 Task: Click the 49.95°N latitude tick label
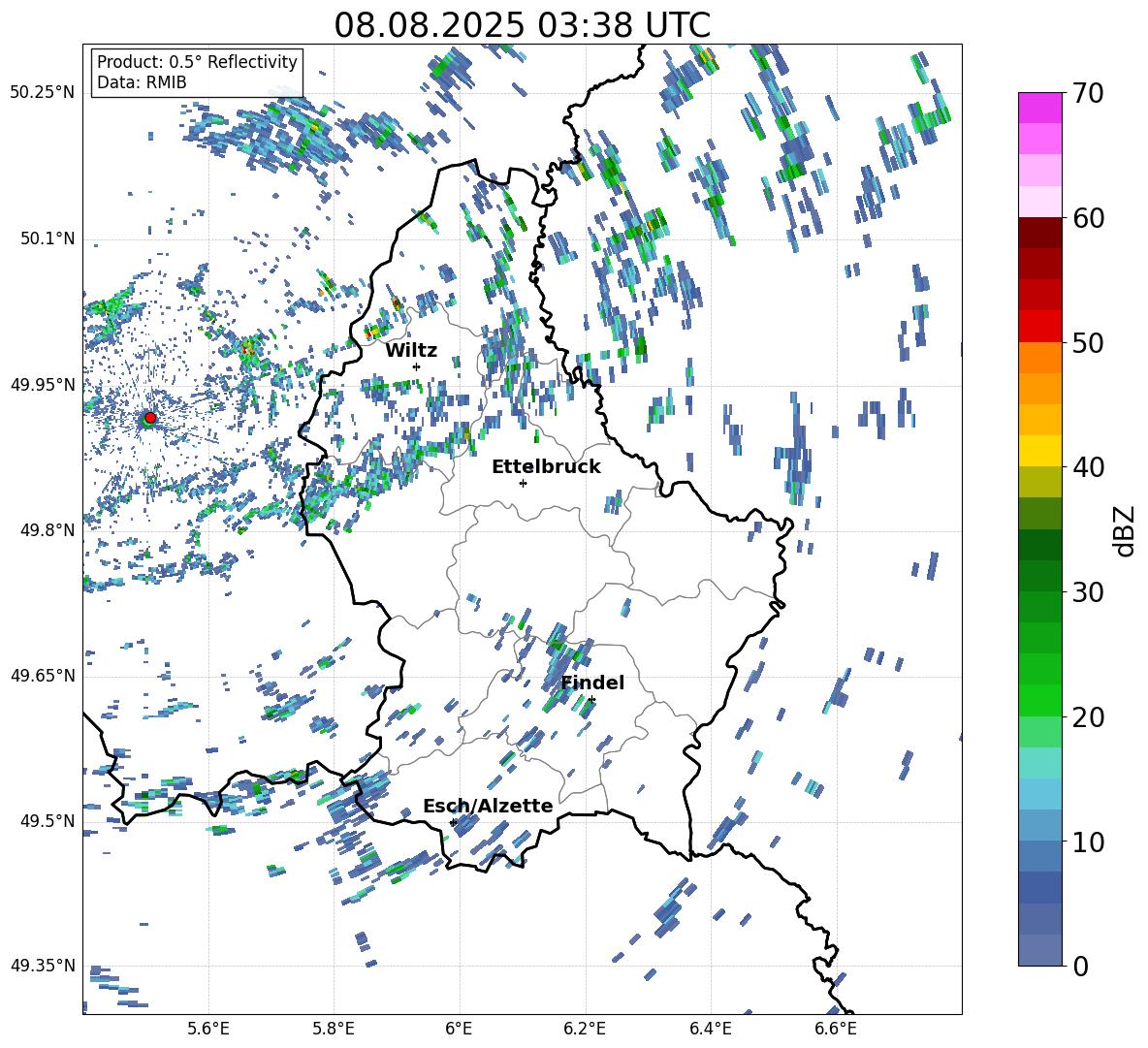click(43, 384)
